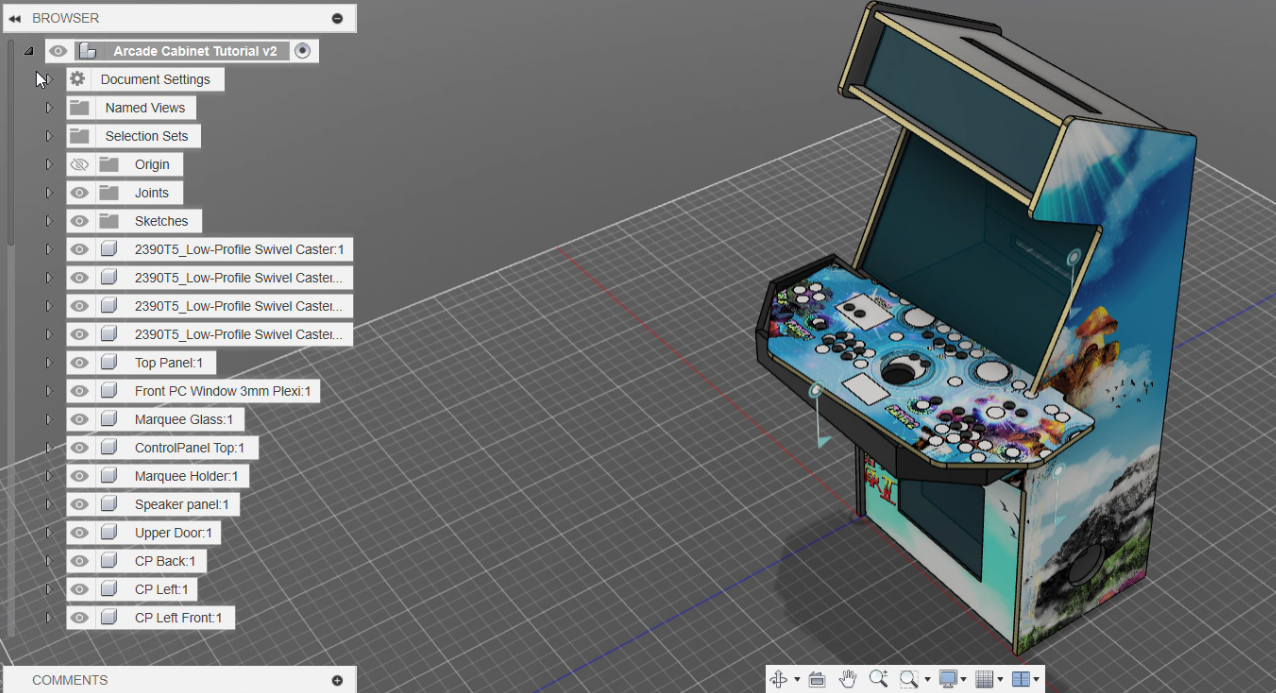
Task: Click the Sketches folder icon
Action: pos(108,221)
